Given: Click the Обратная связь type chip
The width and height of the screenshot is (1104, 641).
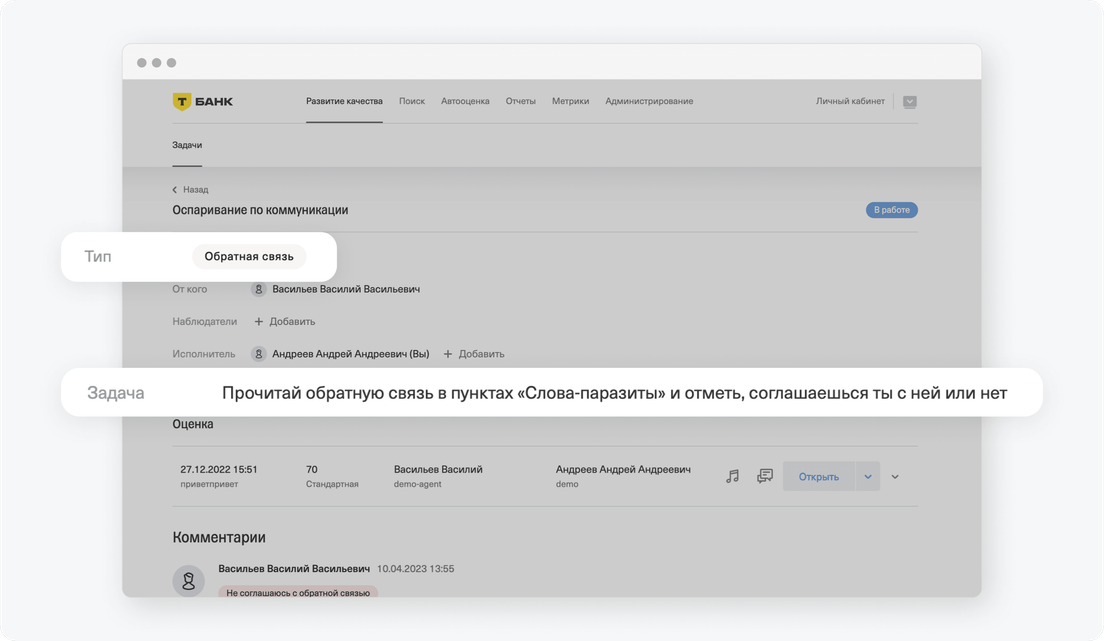Looking at the screenshot, I should pos(249,256).
